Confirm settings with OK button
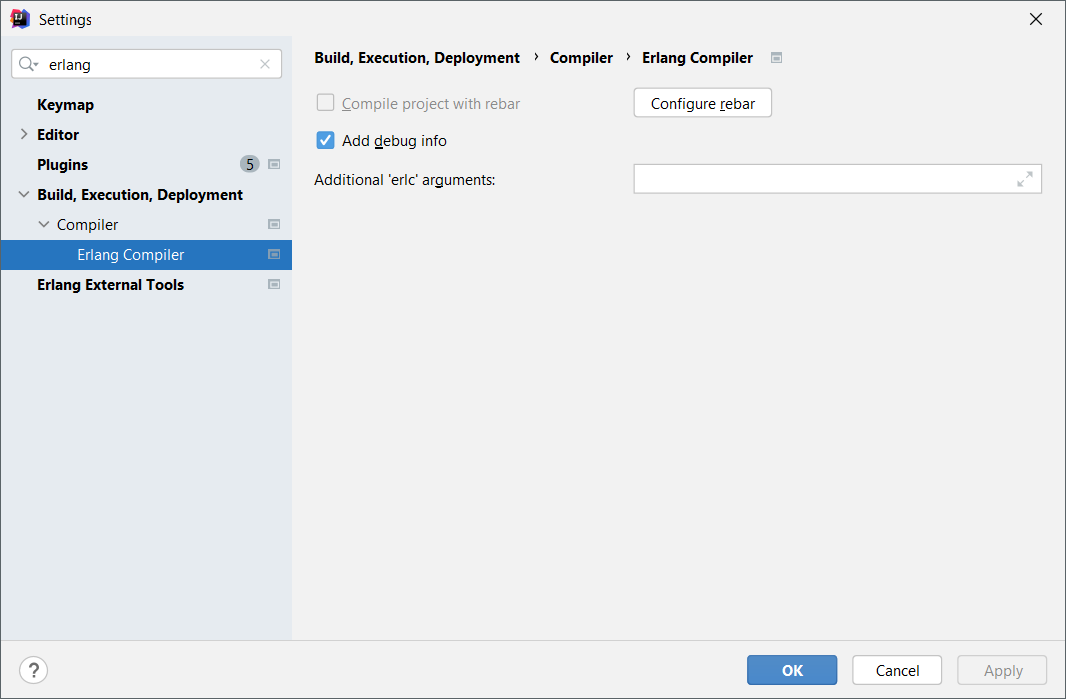Screen dimensions: 1066x699 point(792,670)
